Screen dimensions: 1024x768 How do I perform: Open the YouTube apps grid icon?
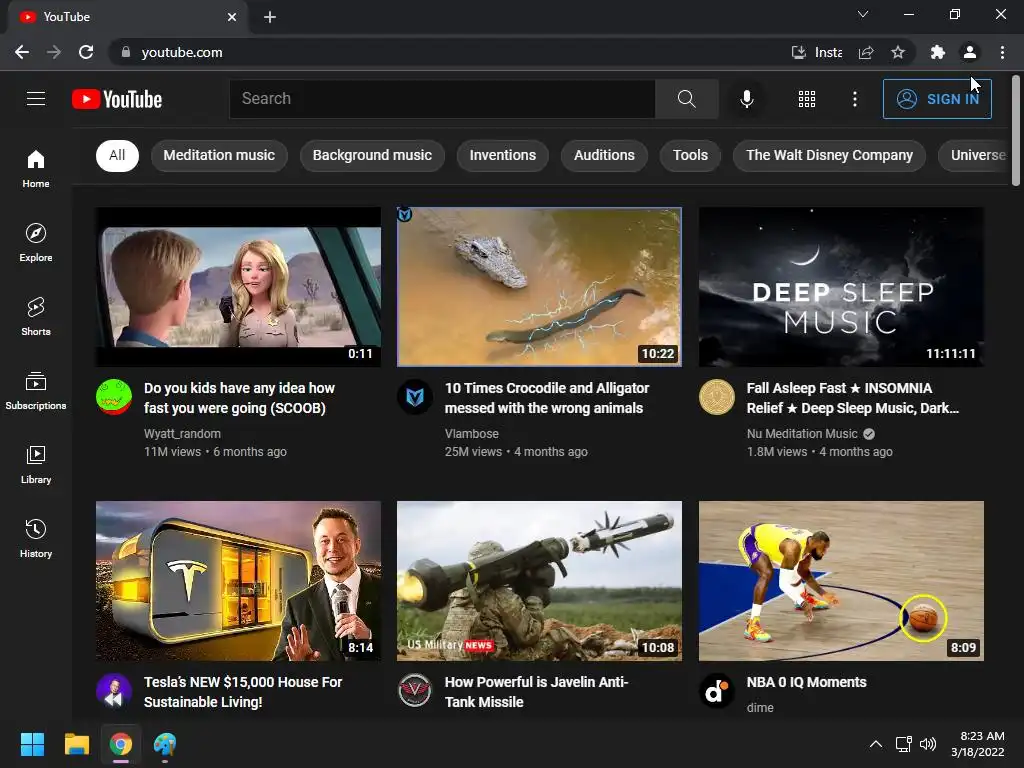(x=807, y=99)
